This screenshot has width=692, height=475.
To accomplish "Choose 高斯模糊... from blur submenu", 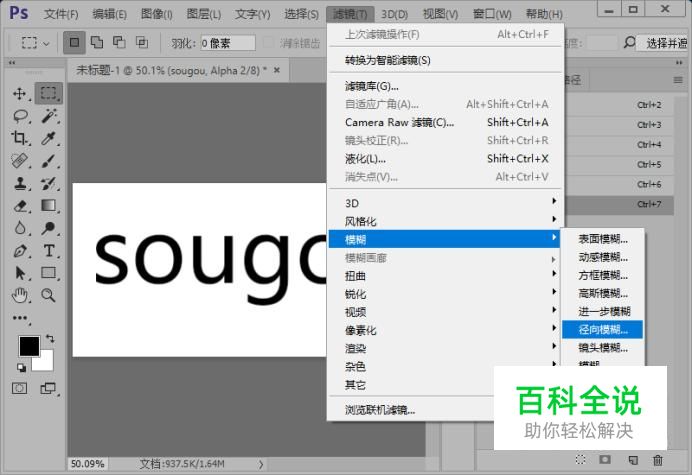I will point(602,293).
